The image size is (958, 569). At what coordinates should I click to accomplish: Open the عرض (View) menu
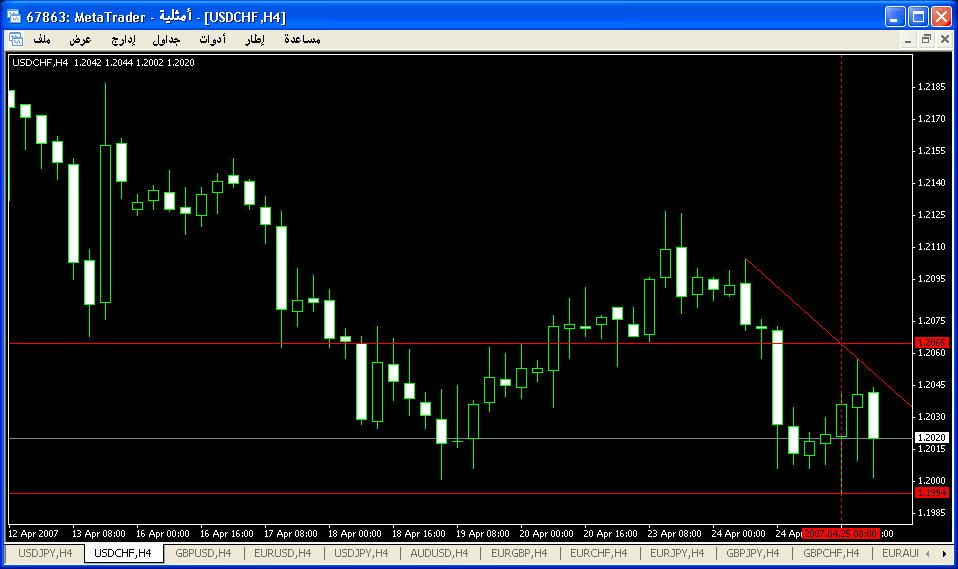pos(80,40)
